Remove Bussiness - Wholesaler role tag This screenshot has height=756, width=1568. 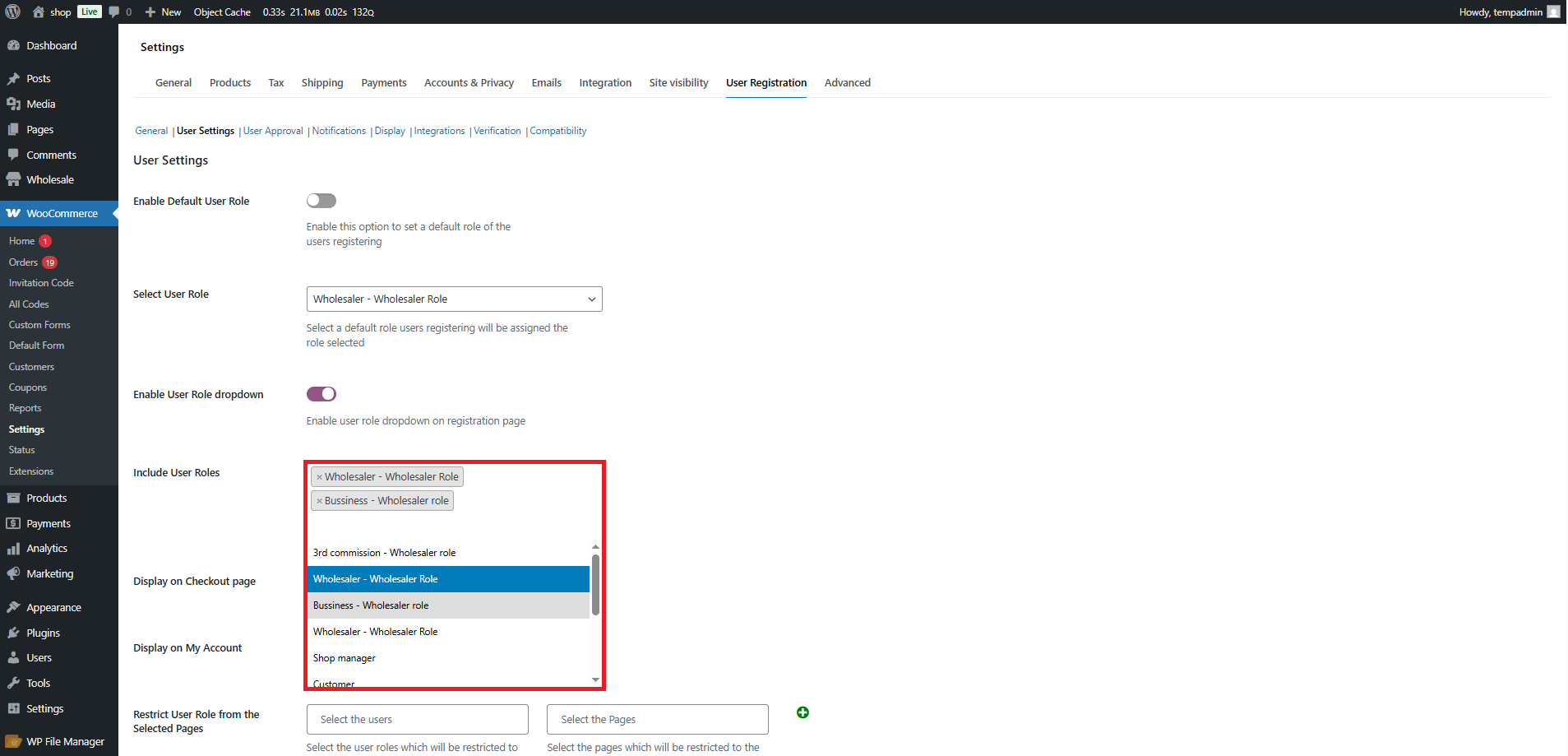319,501
